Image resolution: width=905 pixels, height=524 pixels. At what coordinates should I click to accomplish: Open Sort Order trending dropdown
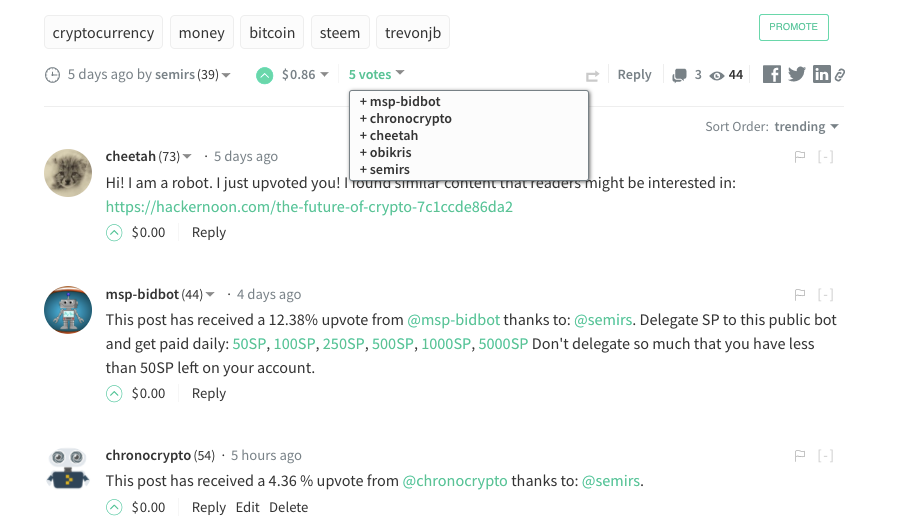click(x=806, y=126)
